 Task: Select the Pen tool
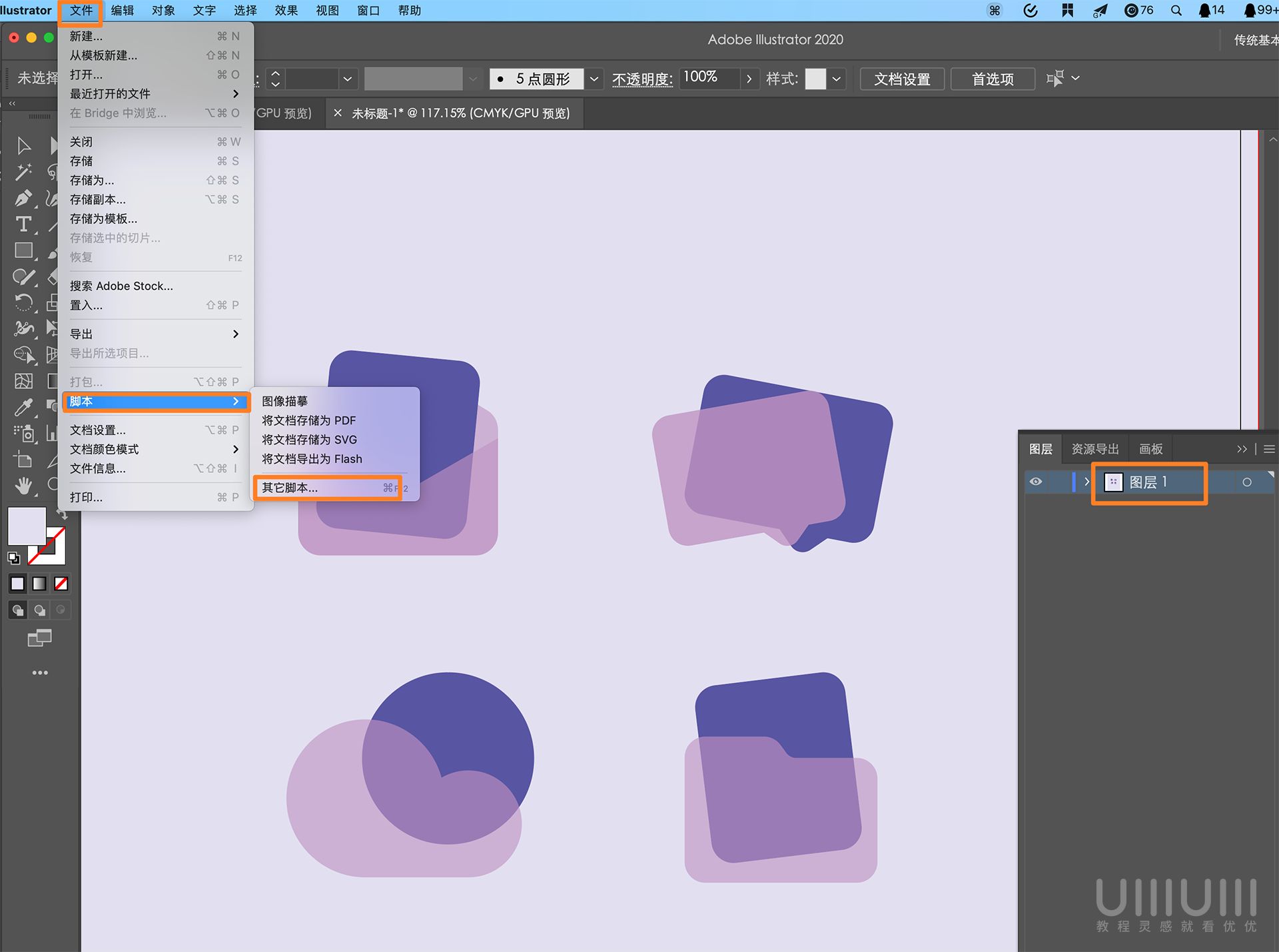[x=24, y=197]
